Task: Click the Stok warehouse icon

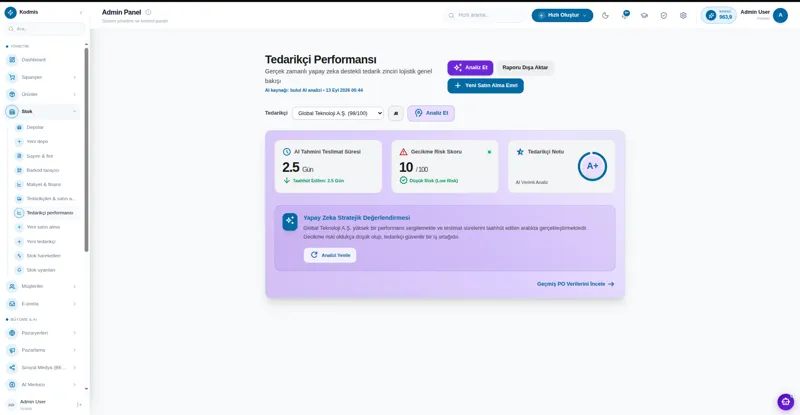Action: coord(12,111)
